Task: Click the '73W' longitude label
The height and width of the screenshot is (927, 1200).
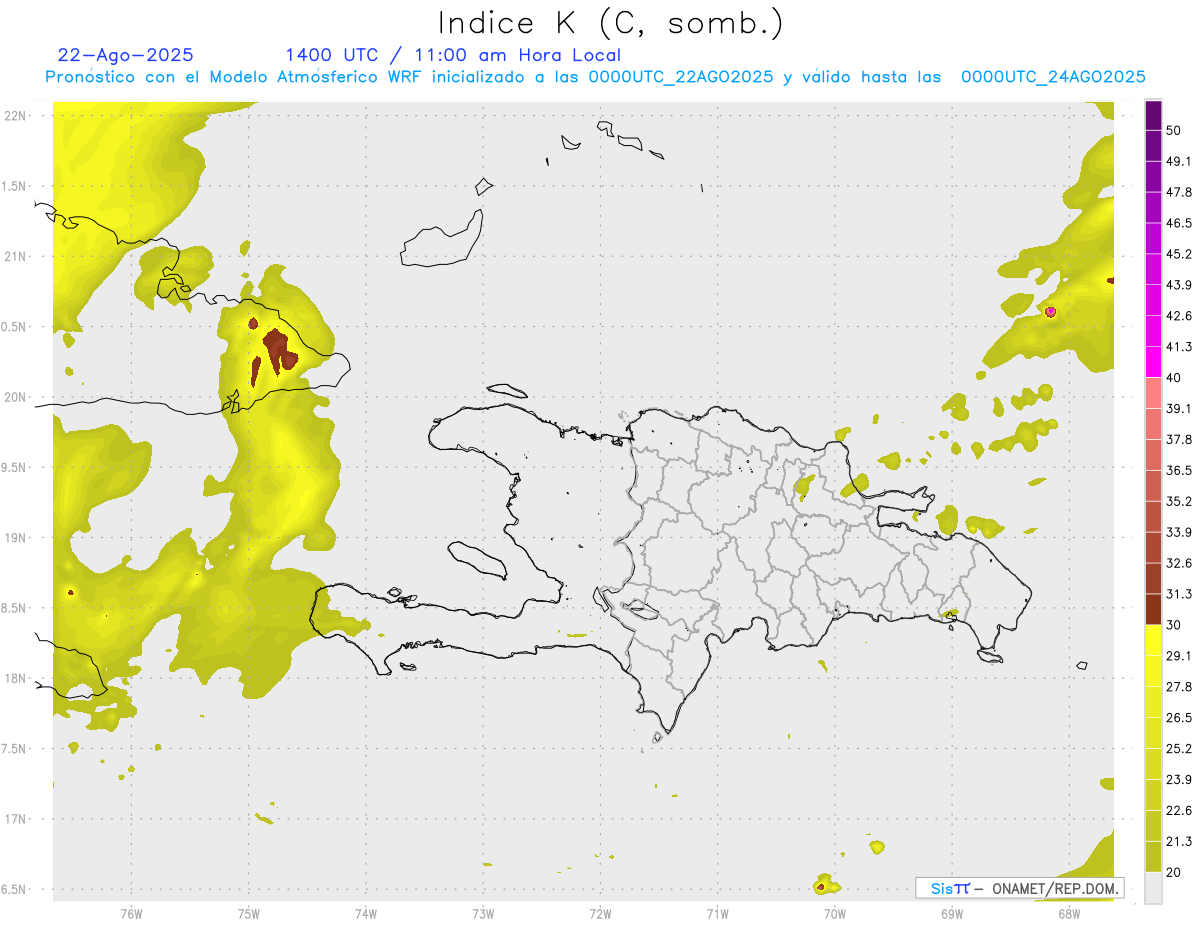Action: (x=483, y=914)
